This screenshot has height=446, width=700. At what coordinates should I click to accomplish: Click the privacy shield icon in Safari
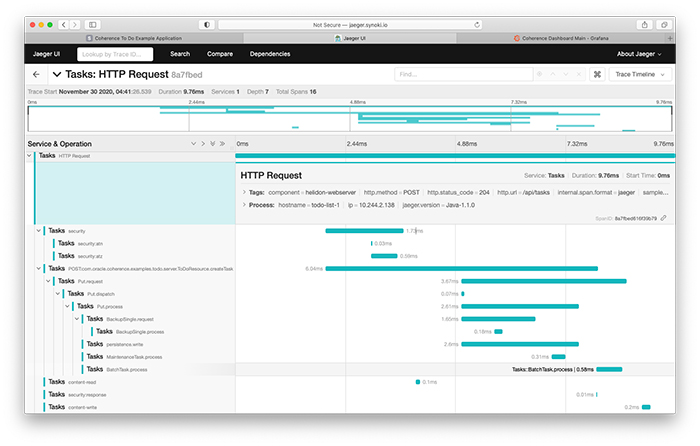[x=207, y=25]
